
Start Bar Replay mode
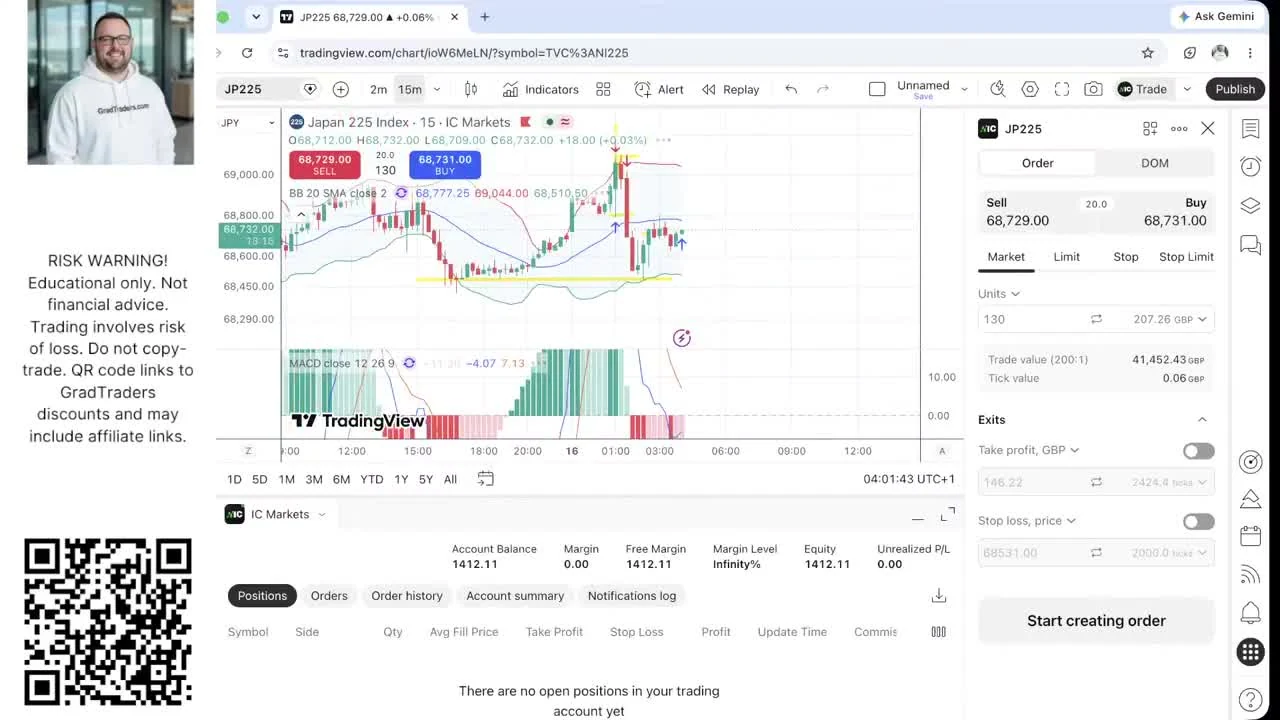click(730, 89)
